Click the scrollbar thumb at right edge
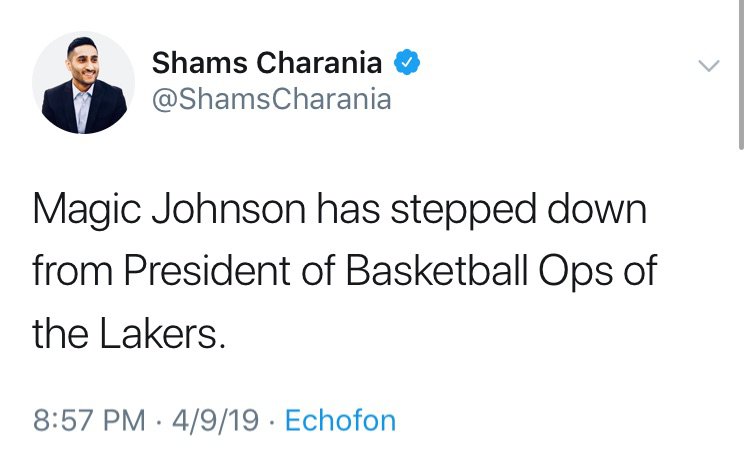 click(x=741, y=75)
